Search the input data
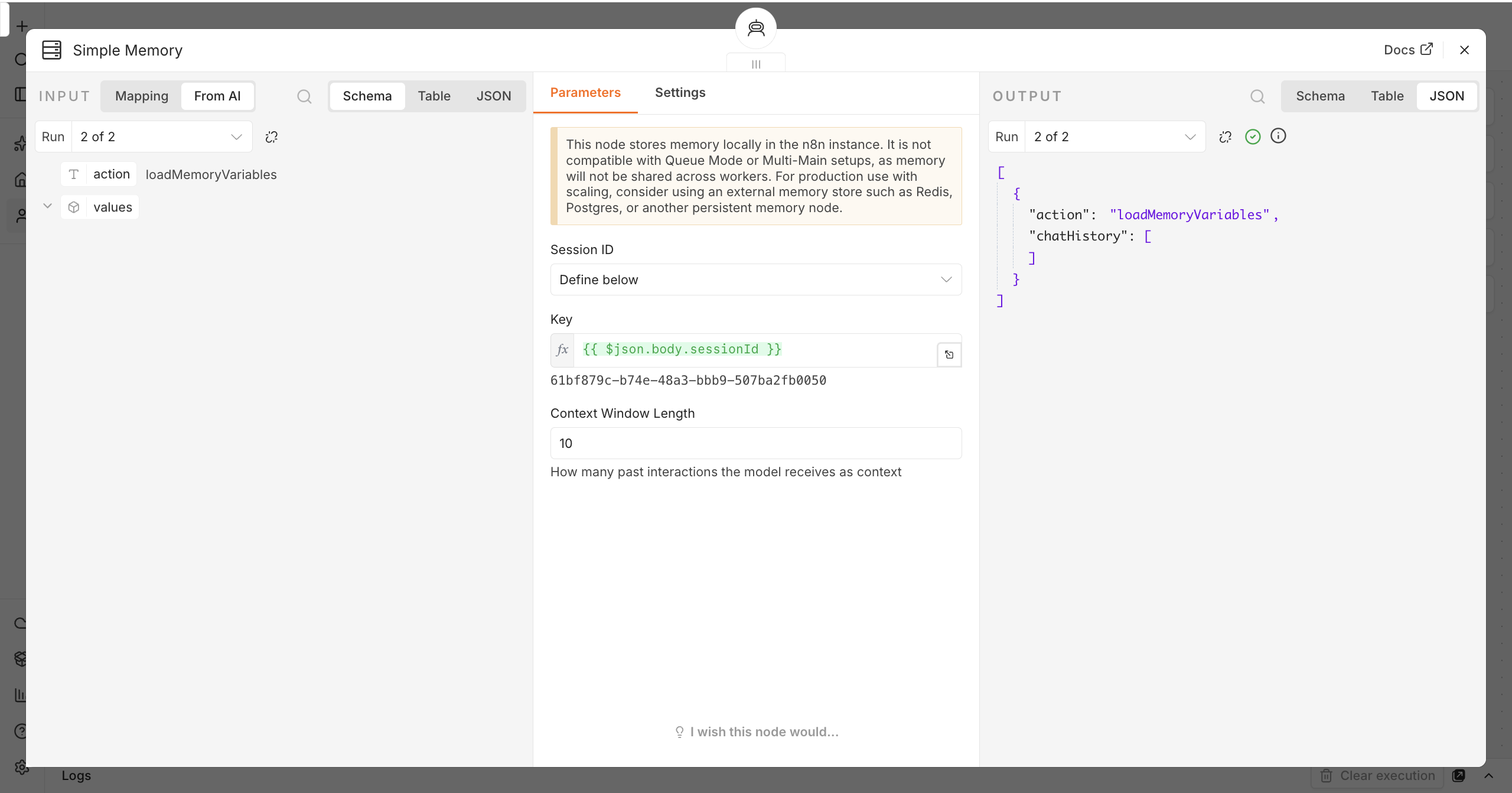This screenshot has height=793, width=1512. coord(304,96)
